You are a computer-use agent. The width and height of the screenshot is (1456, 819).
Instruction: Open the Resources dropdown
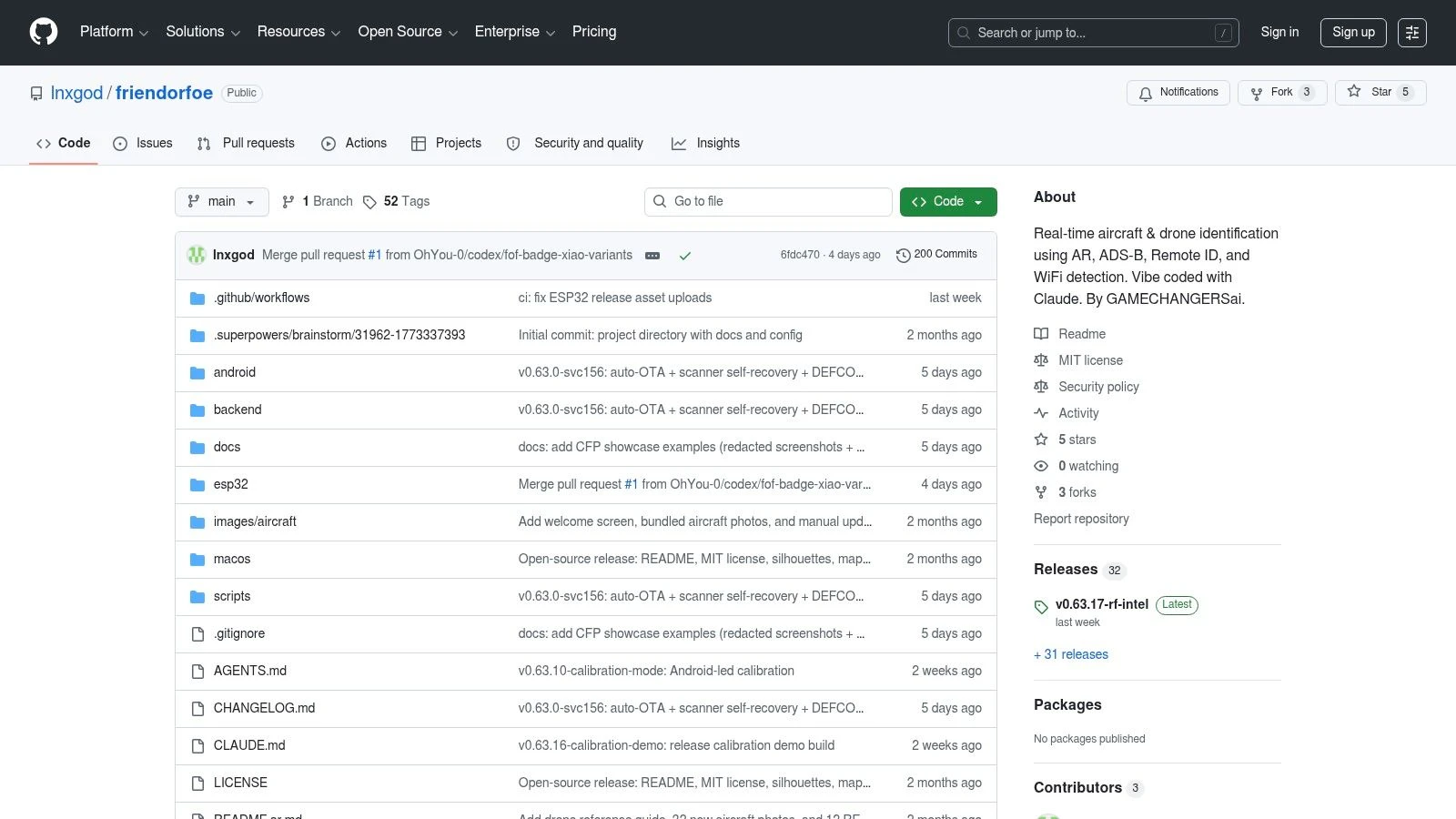[x=298, y=32]
